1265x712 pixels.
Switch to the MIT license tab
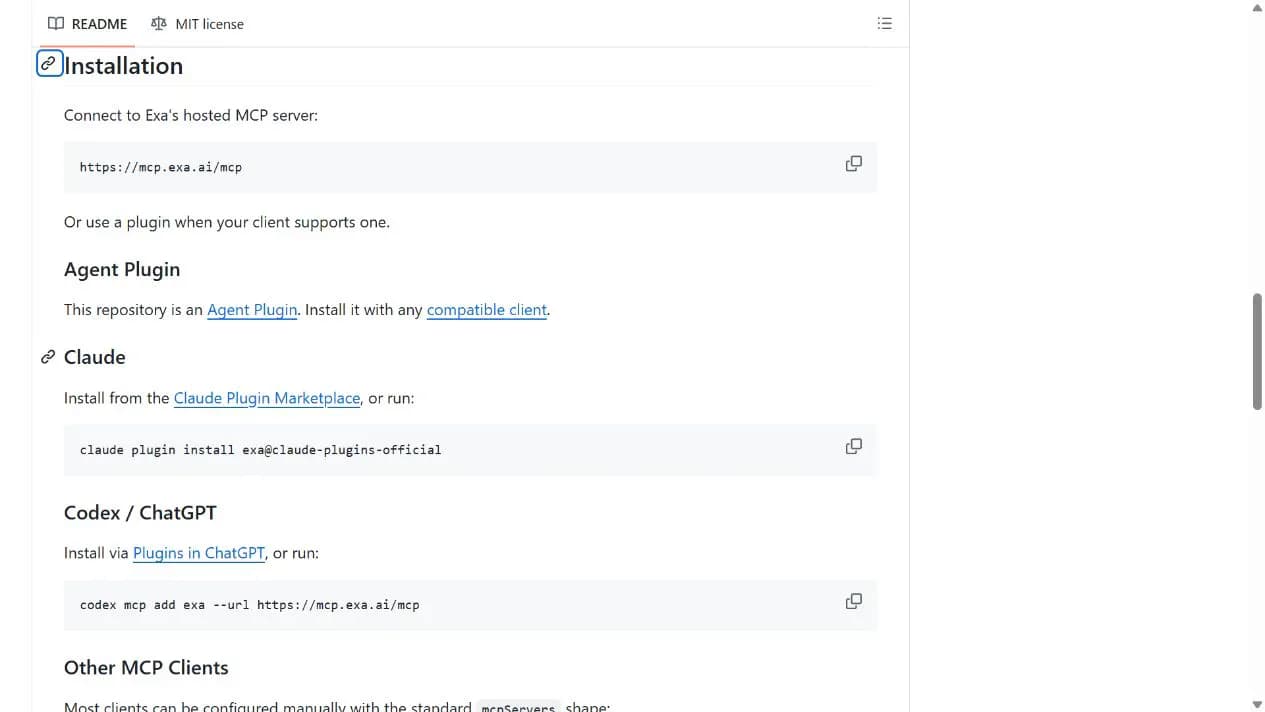tap(197, 24)
